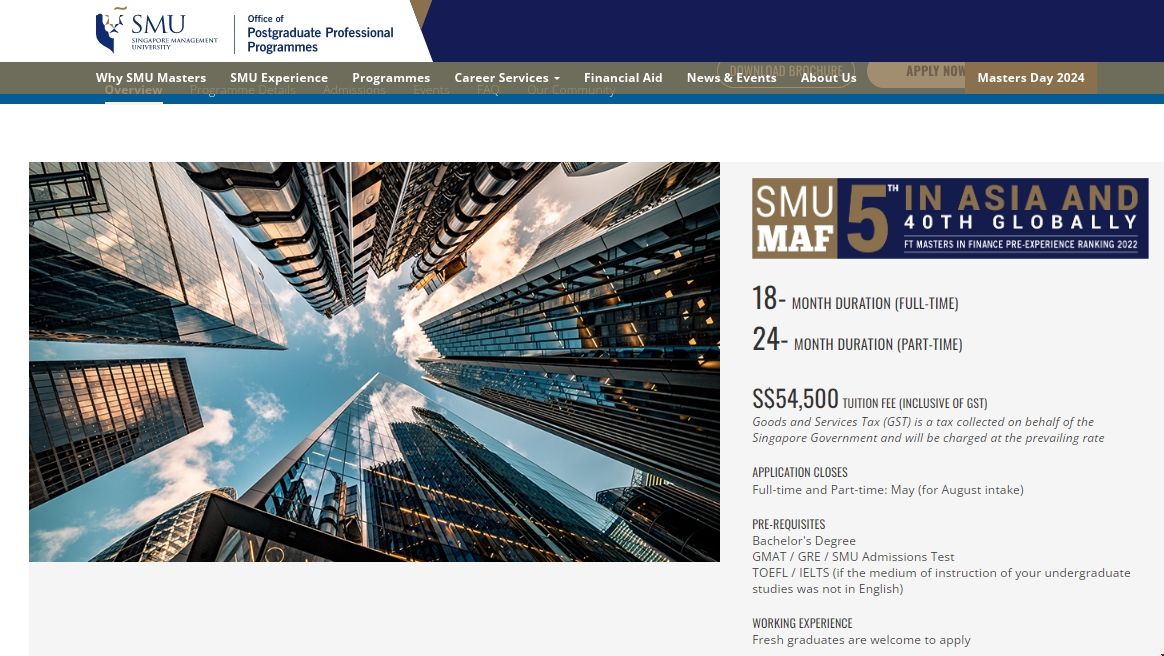Open the Admissions tab
Viewport: 1164px width, 656px height.
click(354, 90)
